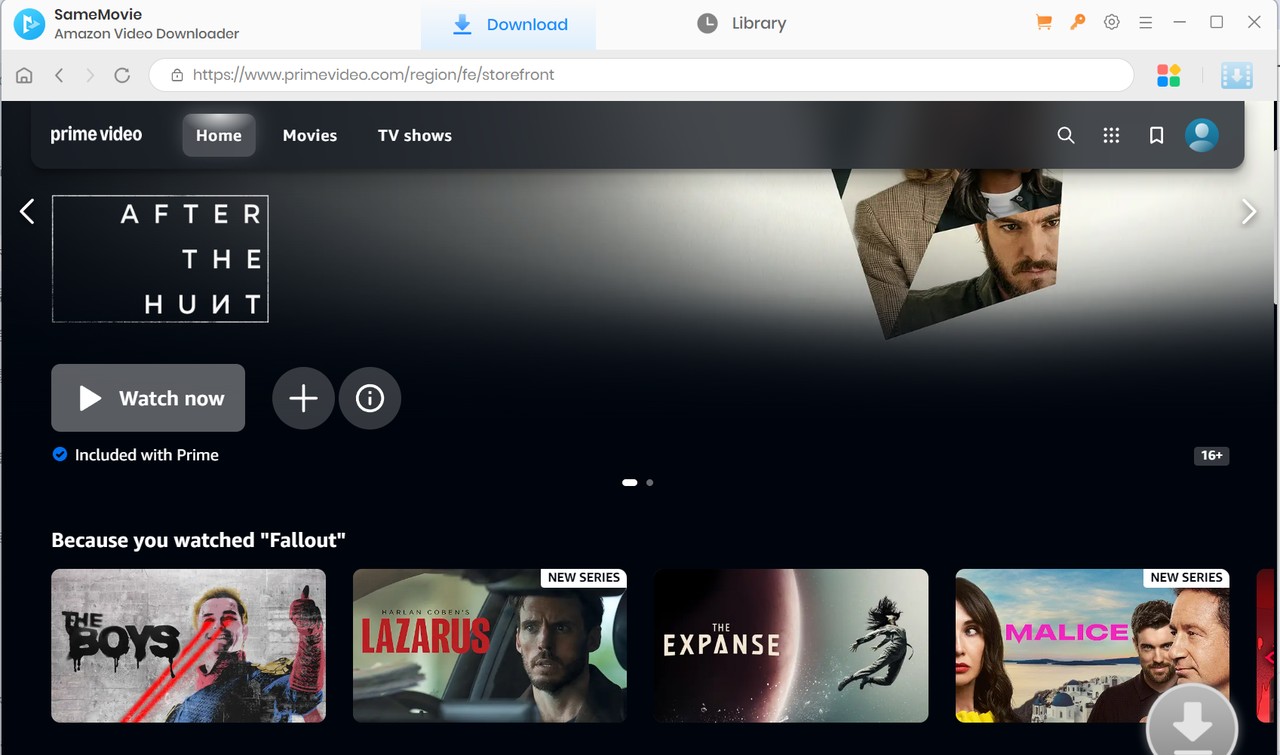Viewport: 1280px width, 755px height.
Task: Open the Movies navigation item
Action: (x=309, y=135)
